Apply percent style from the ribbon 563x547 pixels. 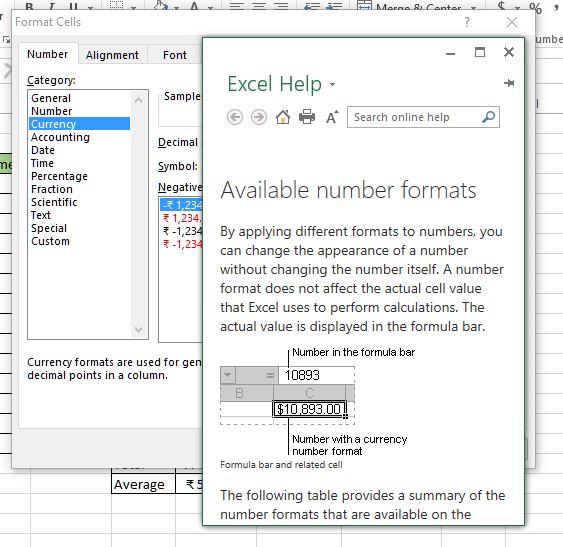pyautogui.click(x=535, y=8)
